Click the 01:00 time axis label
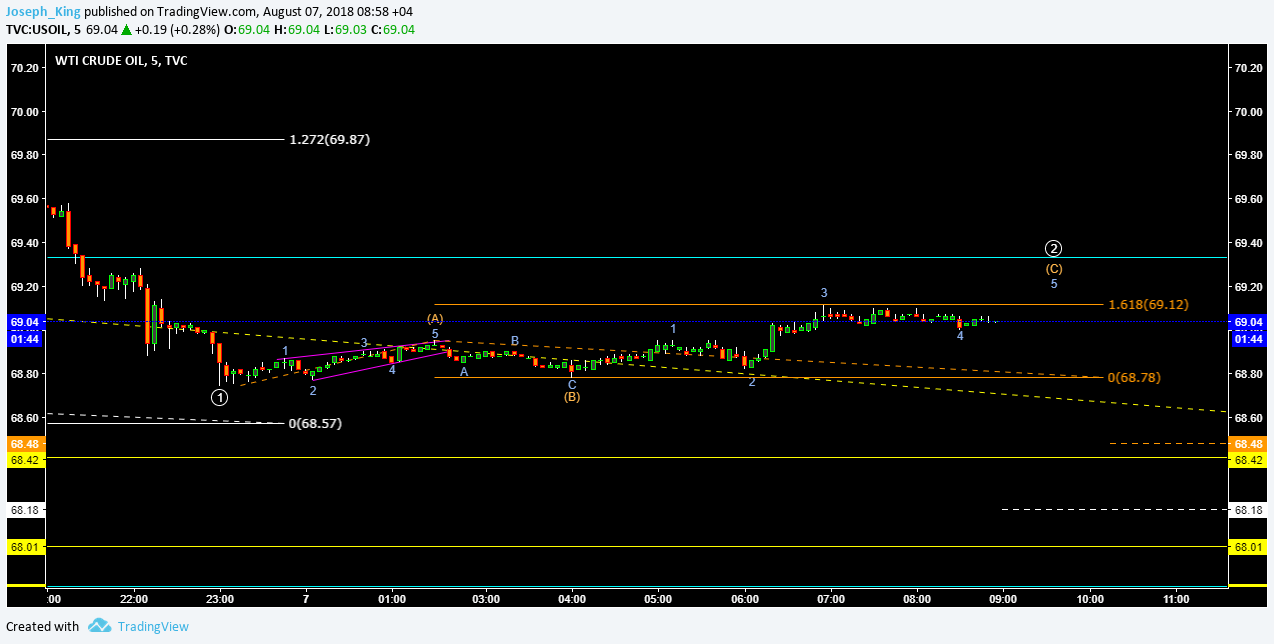The image size is (1274, 644). point(392,599)
